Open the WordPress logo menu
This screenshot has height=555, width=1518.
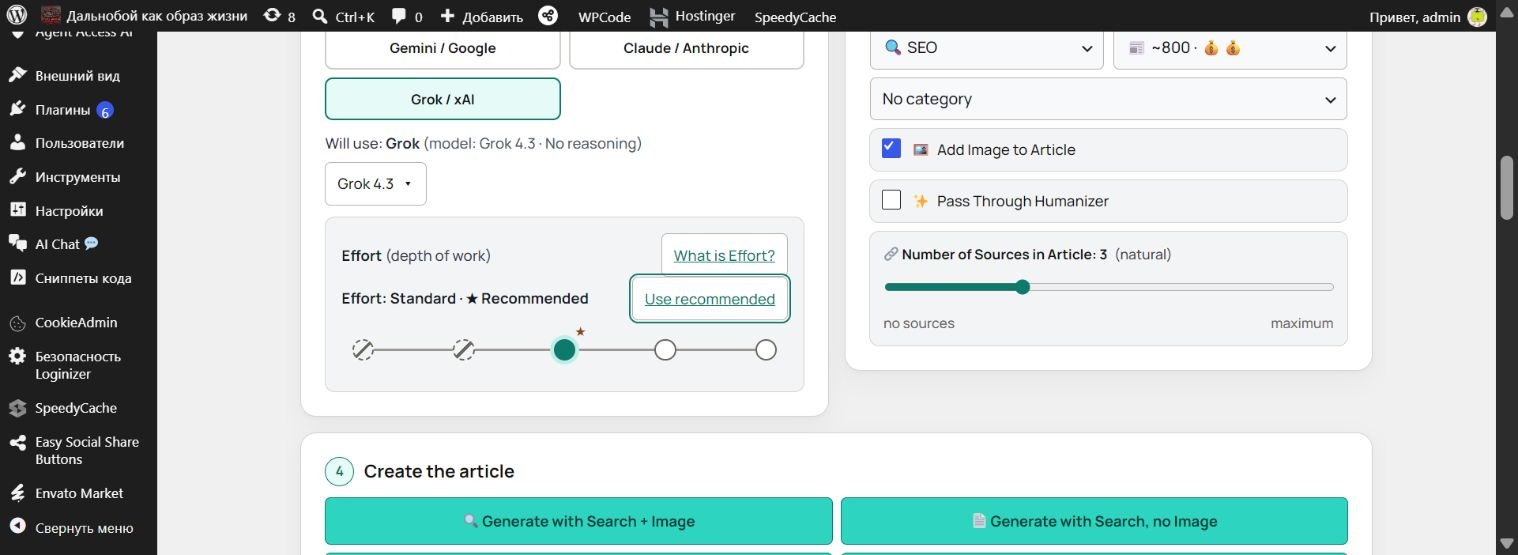(17, 16)
